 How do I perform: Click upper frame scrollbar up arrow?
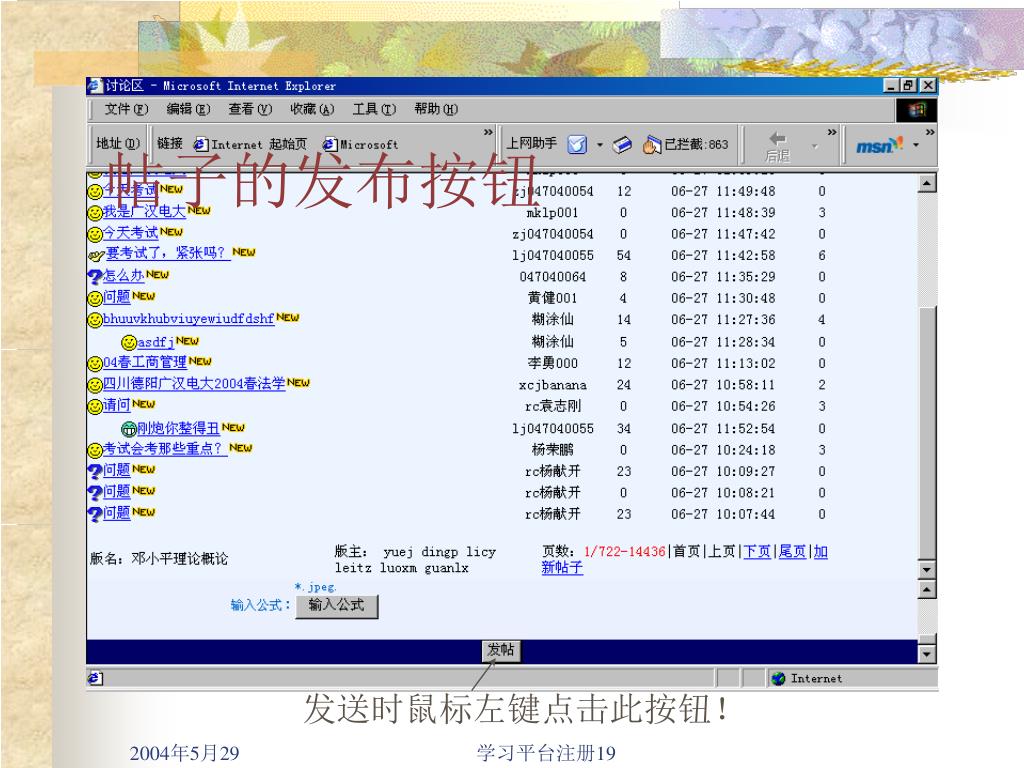(927, 184)
